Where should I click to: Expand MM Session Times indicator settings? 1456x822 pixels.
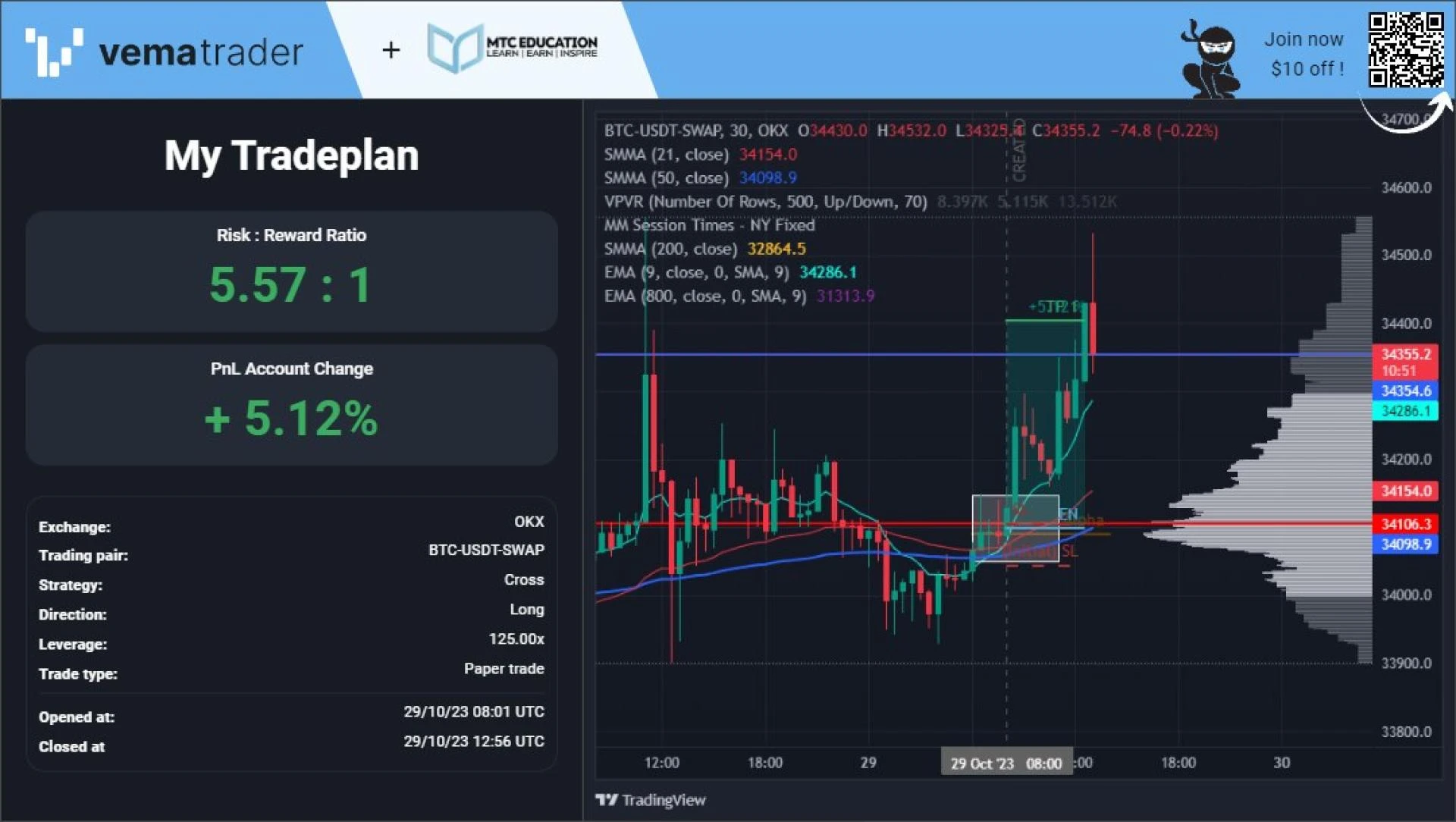point(709,225)
